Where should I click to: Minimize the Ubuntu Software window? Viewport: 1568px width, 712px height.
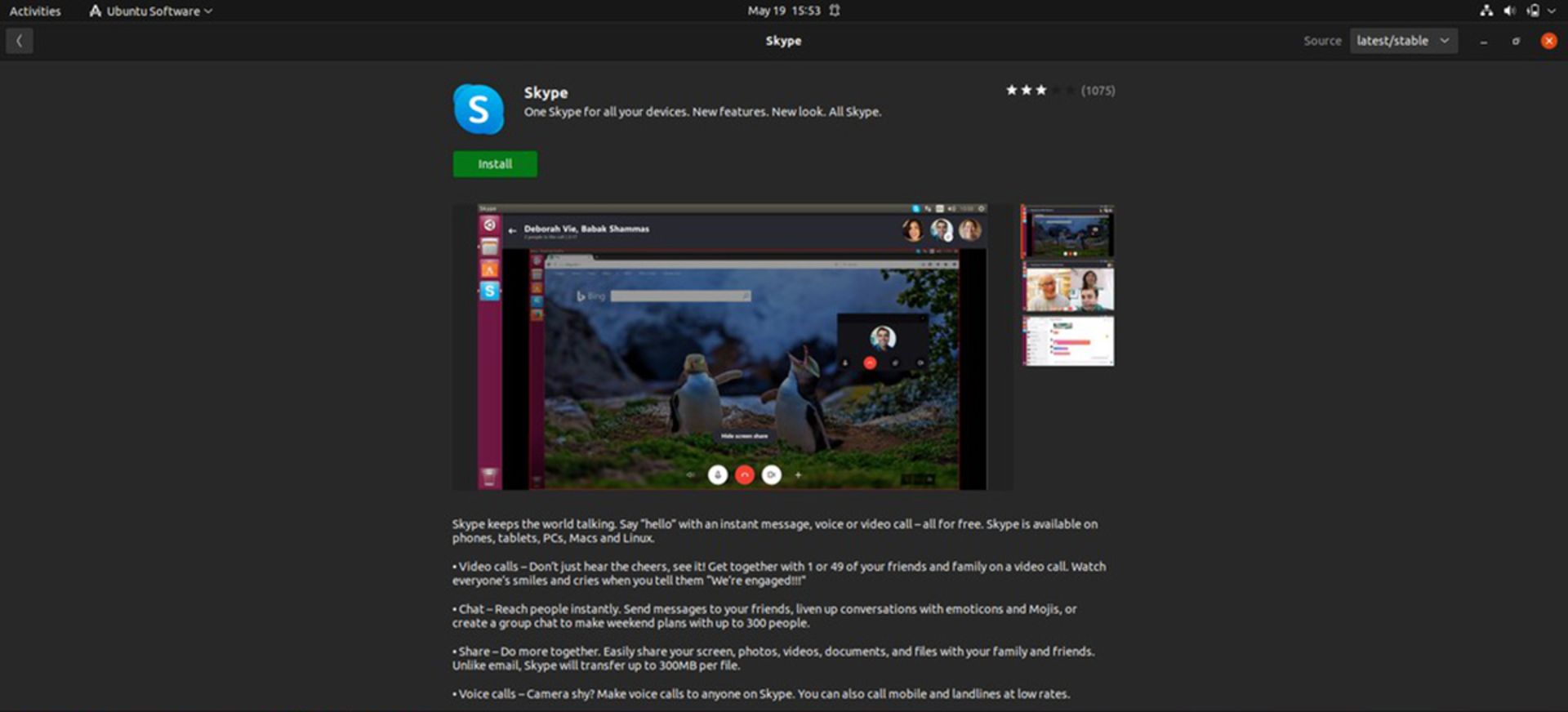pyautogui.click(x=1483, y=41)
